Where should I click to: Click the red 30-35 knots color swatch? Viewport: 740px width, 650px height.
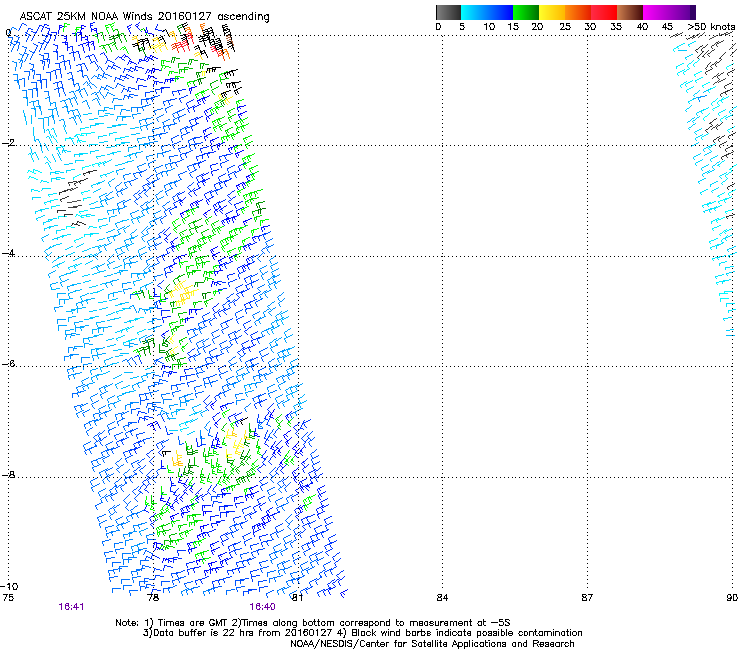604,12
